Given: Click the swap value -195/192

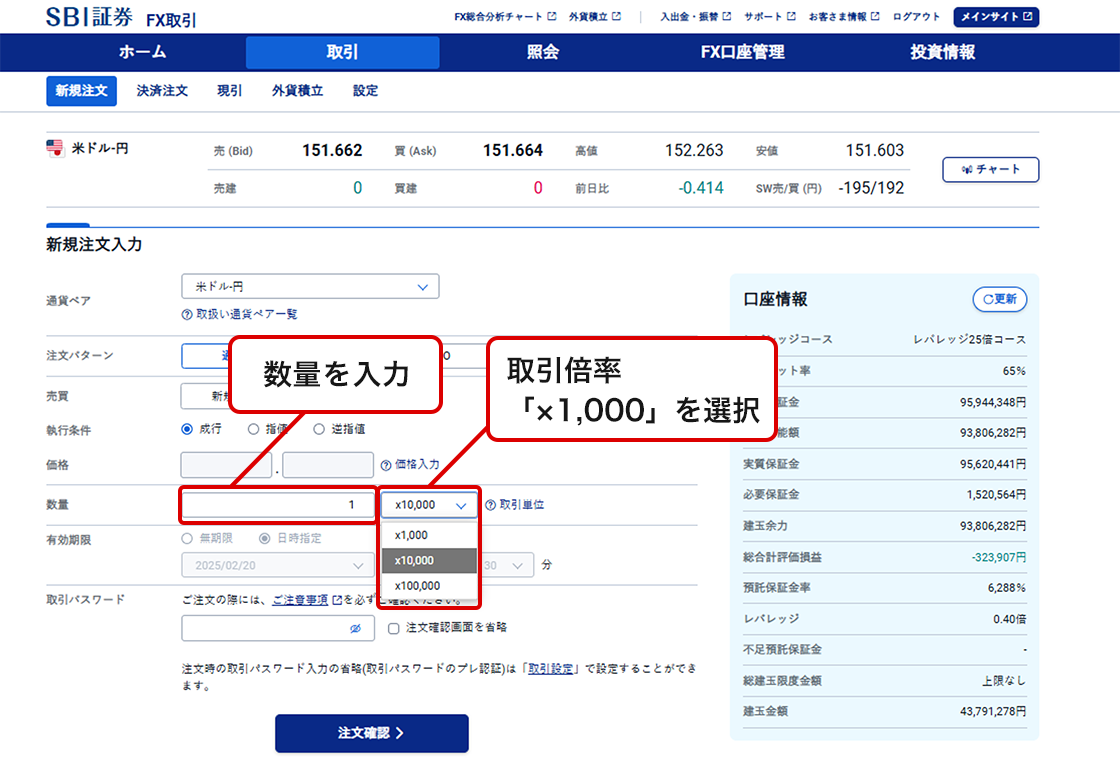Looking at the screenshot, I should pyautogui.click(x=871, y=188).
